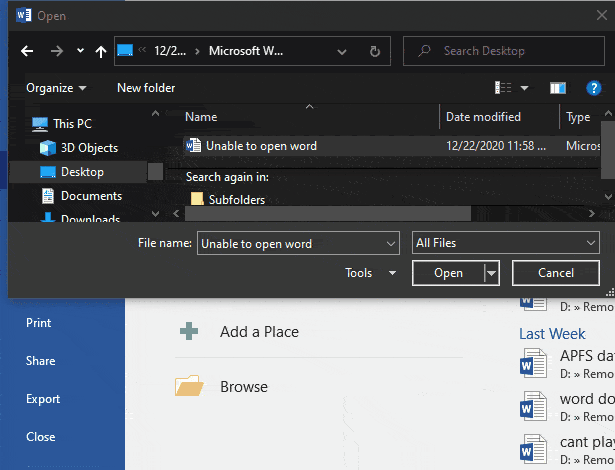
Task: Open the blue Help icon
Action: point(593,88)
